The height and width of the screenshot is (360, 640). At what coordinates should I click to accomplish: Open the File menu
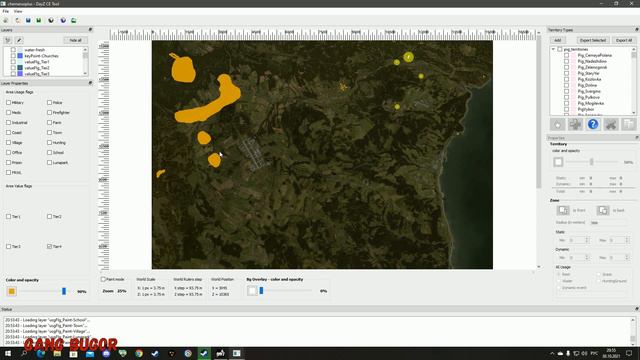(x=5, y=11)
